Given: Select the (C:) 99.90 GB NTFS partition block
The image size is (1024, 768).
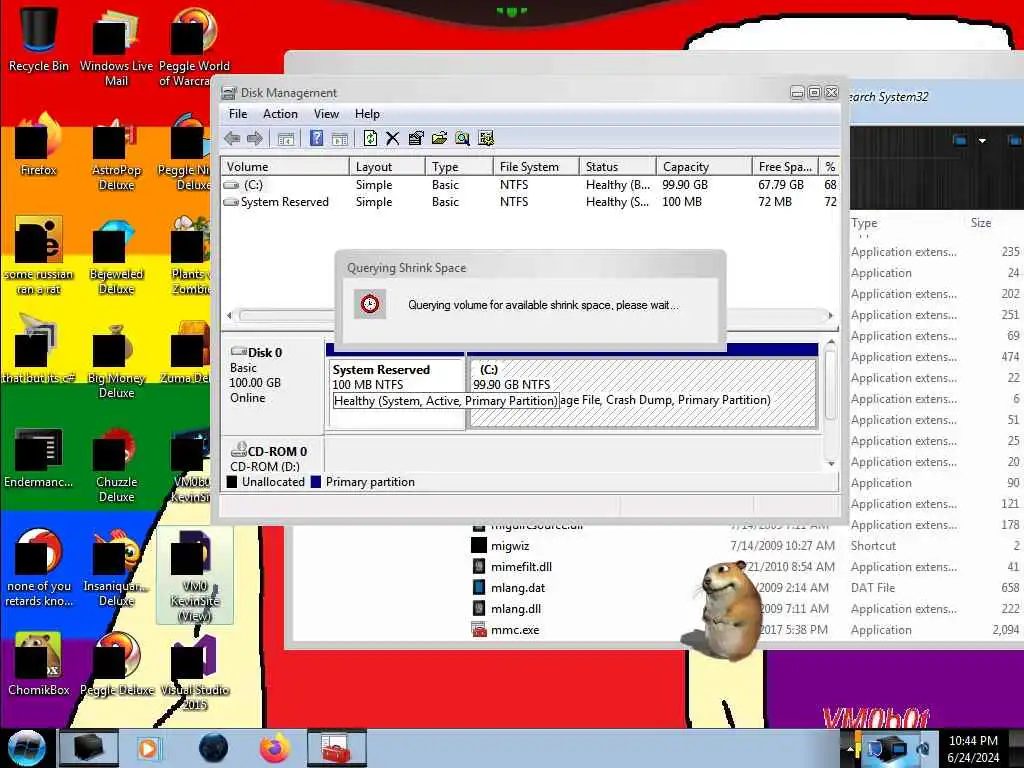Looking at the screenshot, I should [x=643, y=393].
